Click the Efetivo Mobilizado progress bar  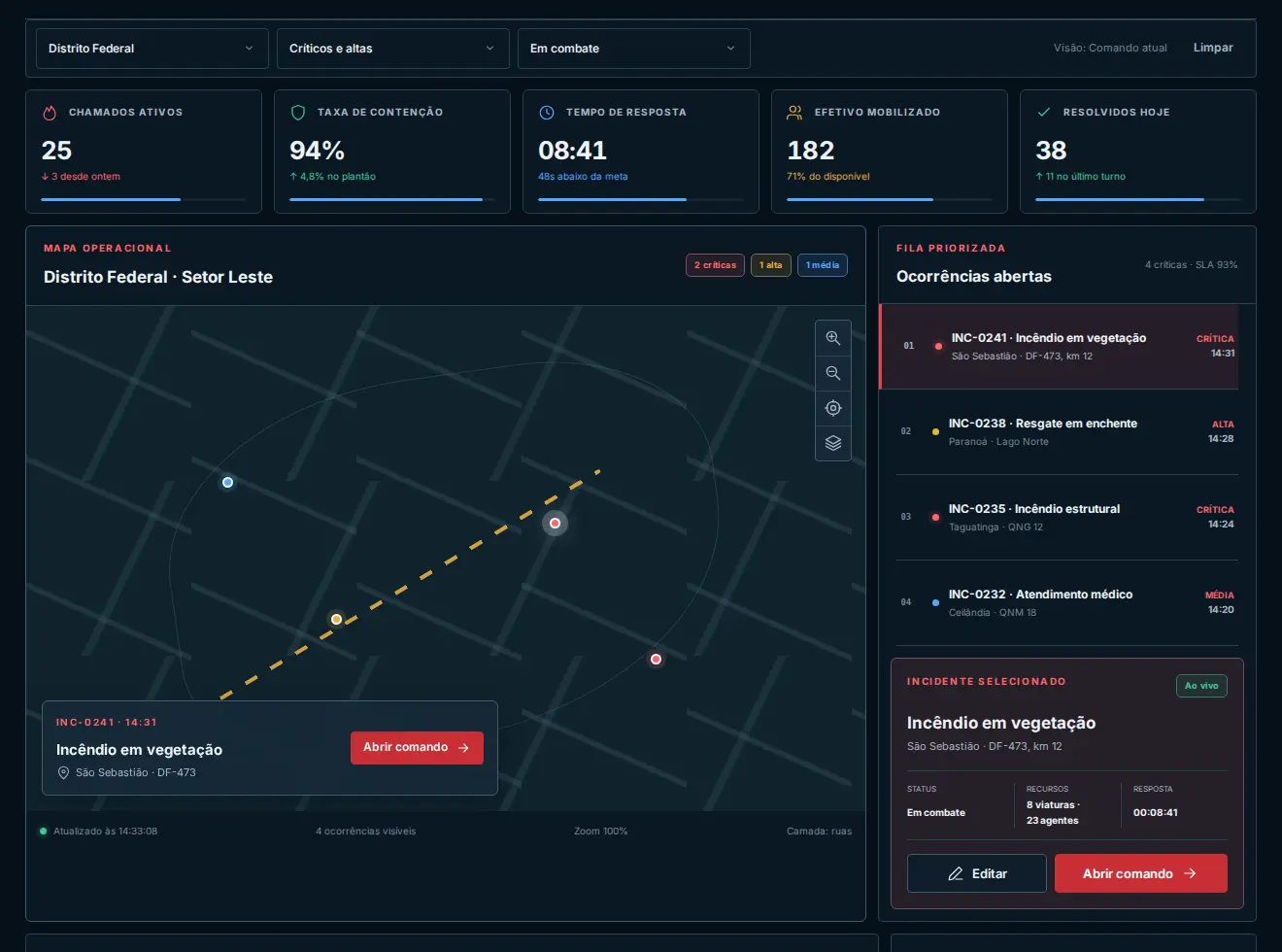click(x=890, y=199)
